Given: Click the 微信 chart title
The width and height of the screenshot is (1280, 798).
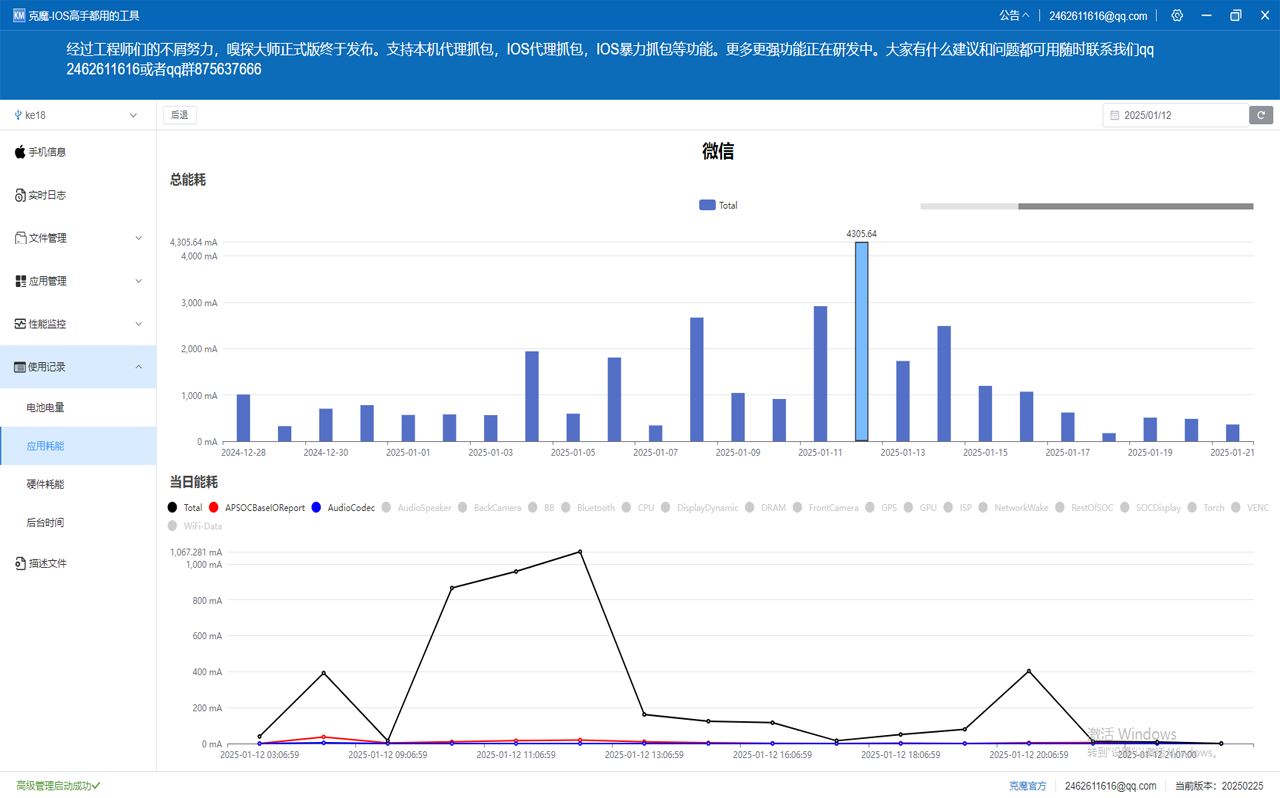Looking at the screenshot, I should [718, 152].
